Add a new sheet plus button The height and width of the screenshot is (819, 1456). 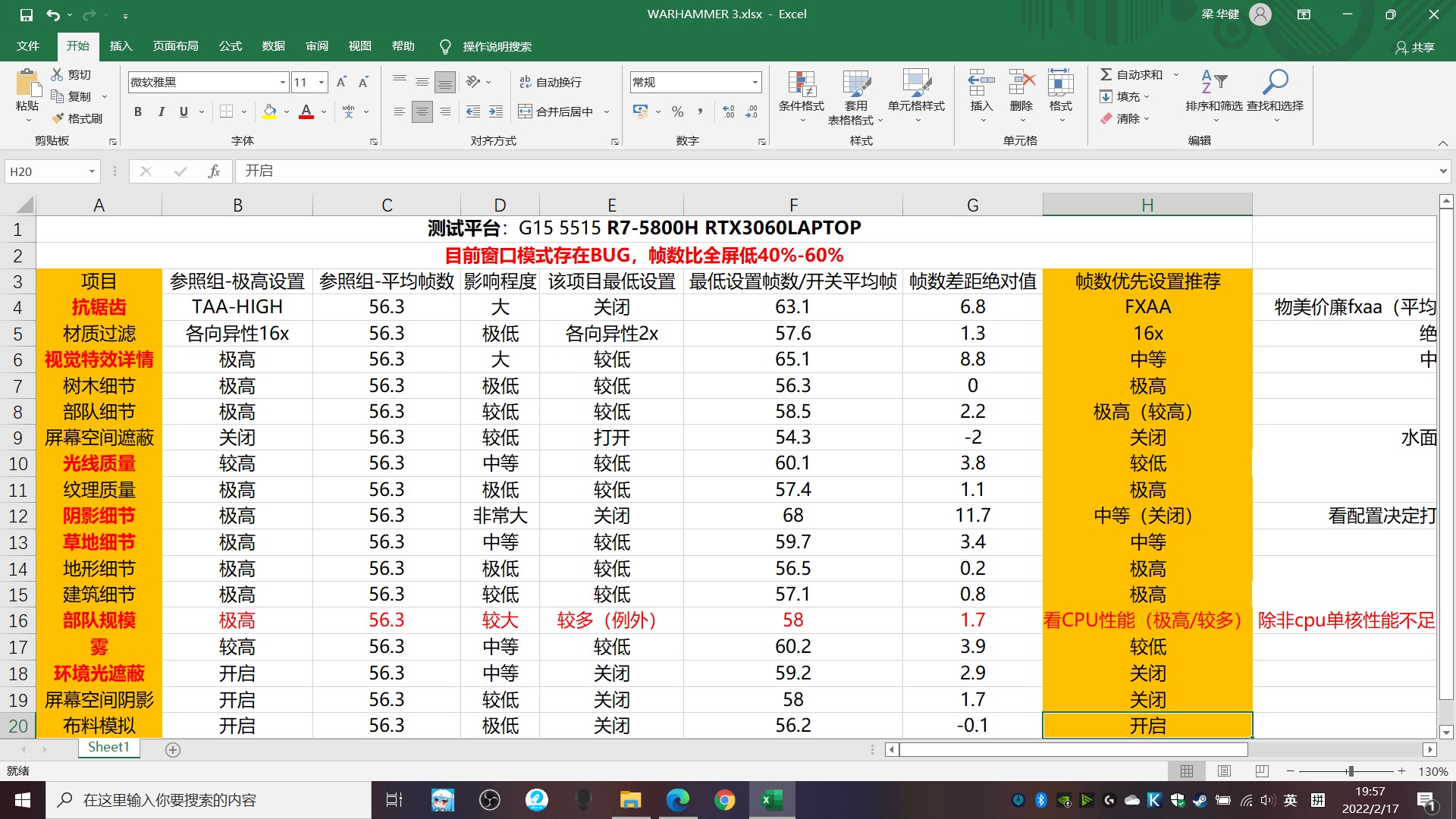[173, 750]
